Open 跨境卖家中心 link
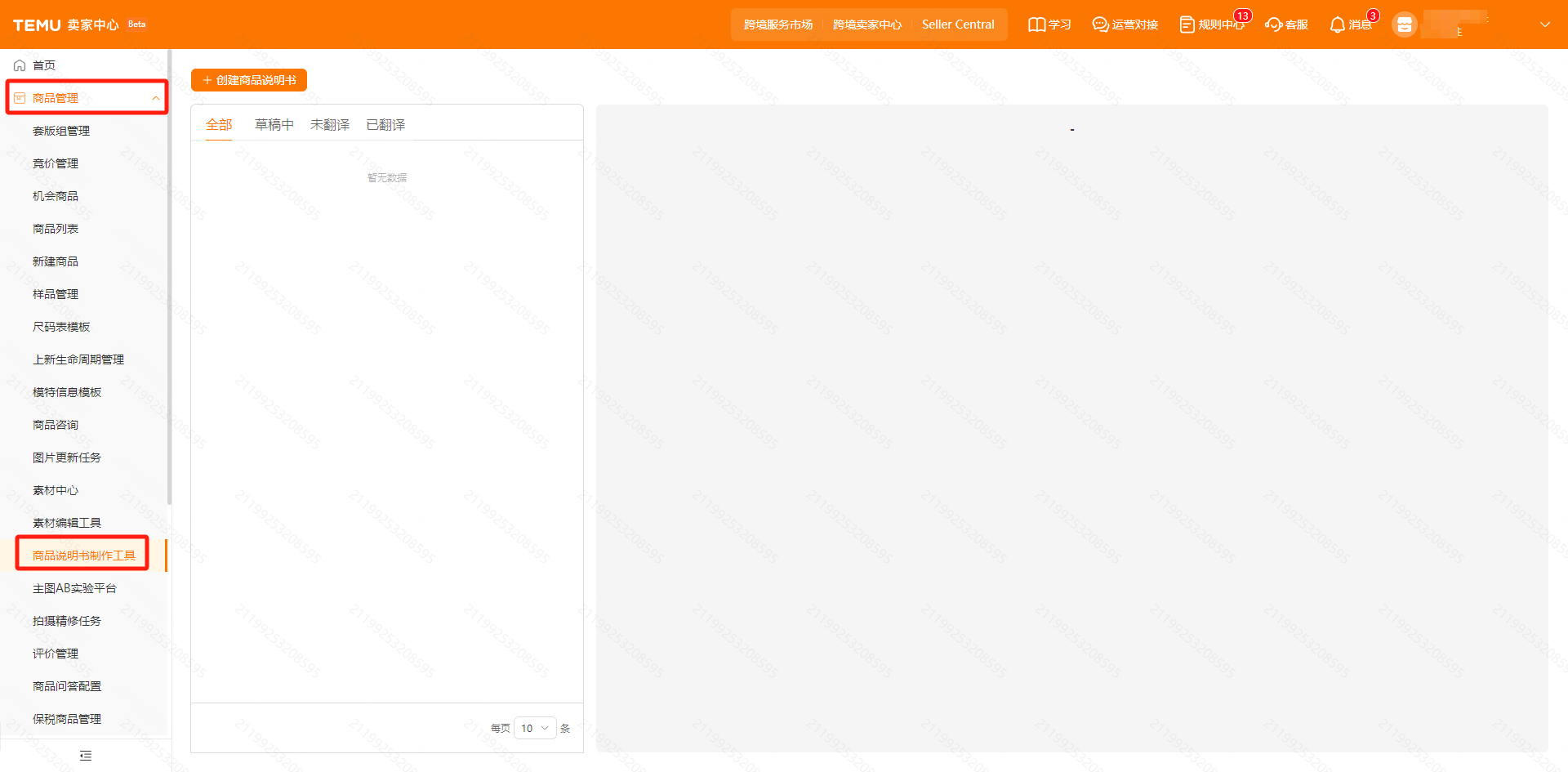 (867, 25)
